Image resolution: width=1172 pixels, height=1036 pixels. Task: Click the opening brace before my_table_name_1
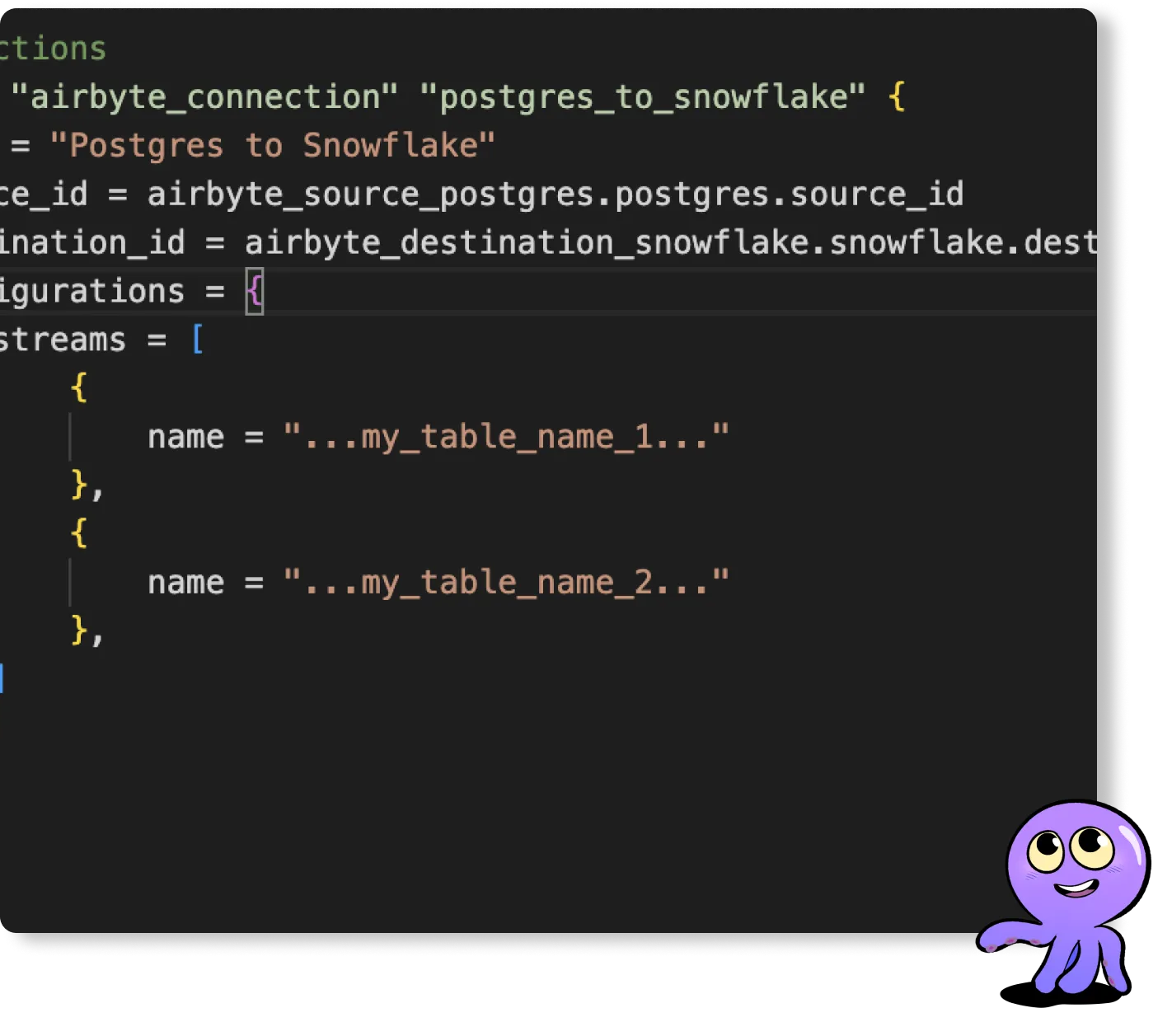[x=79, y=387]
